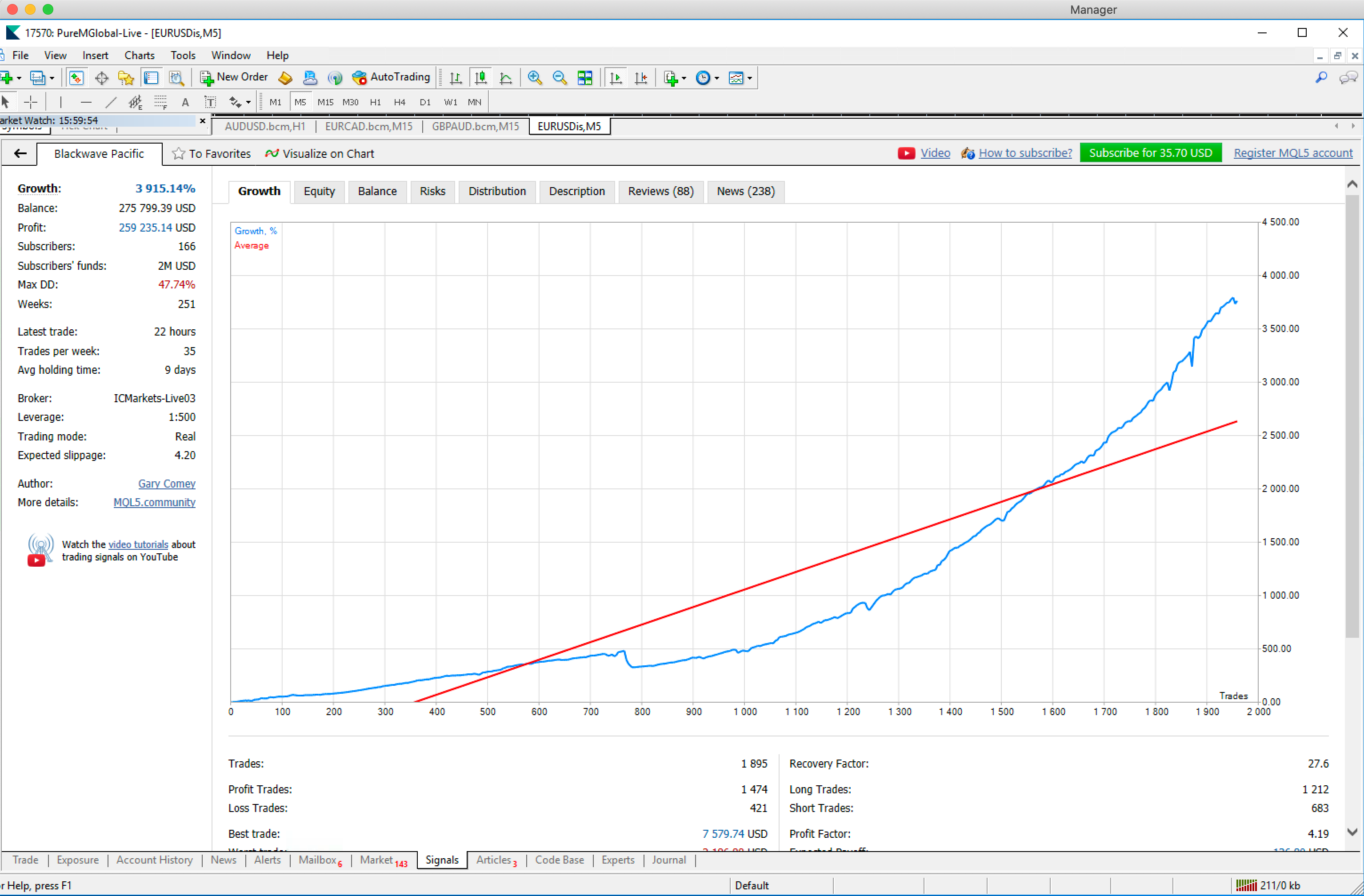Click the New Chart green plus icon

pyautogui.click(x=7, y=78)
